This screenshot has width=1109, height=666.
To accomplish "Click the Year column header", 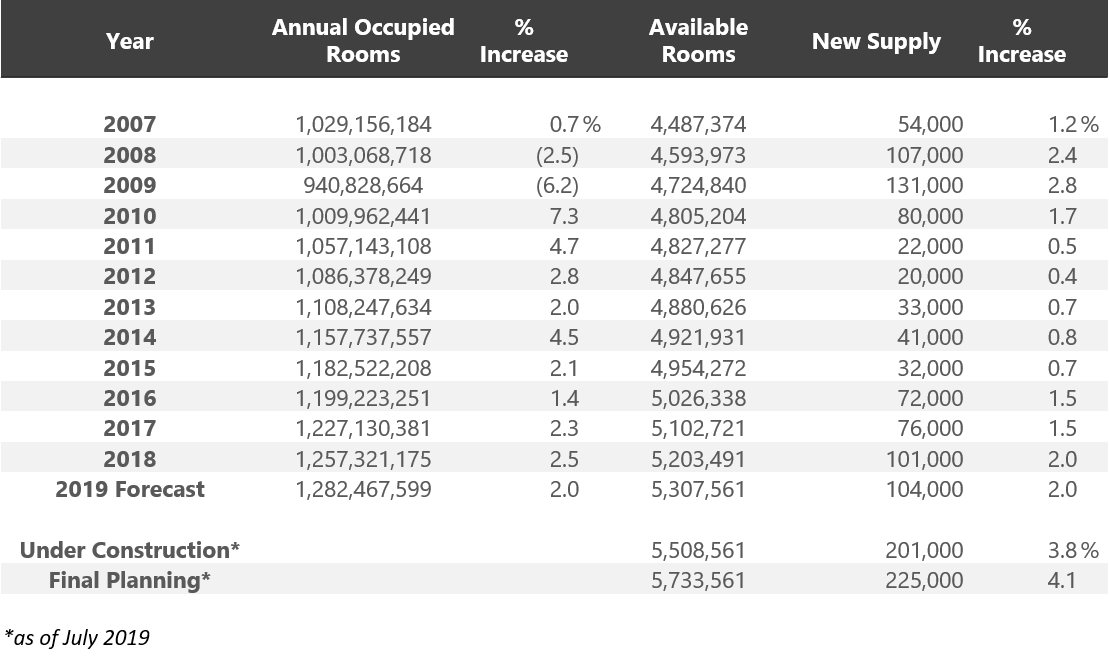I will [x=129, y=41].
